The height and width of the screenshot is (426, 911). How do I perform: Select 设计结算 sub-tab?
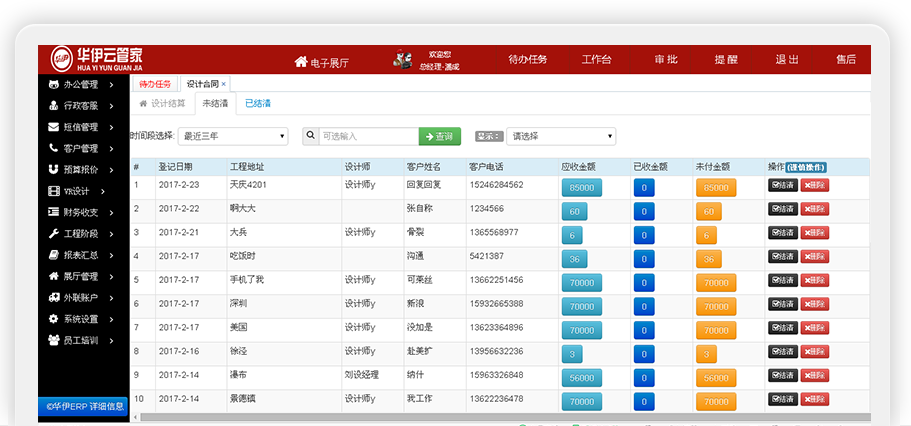(x=162, y=103)
